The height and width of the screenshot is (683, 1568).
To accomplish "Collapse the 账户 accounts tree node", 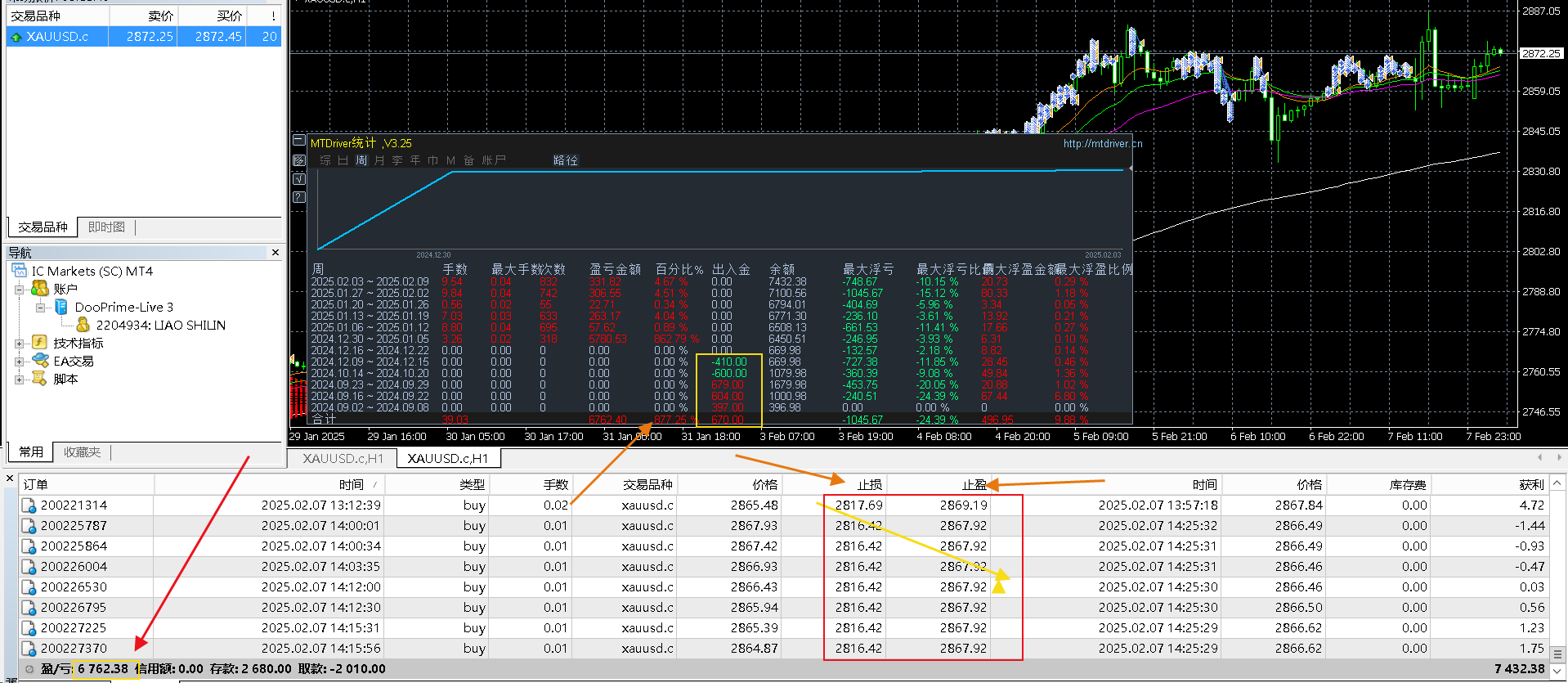I will point(19,290).
